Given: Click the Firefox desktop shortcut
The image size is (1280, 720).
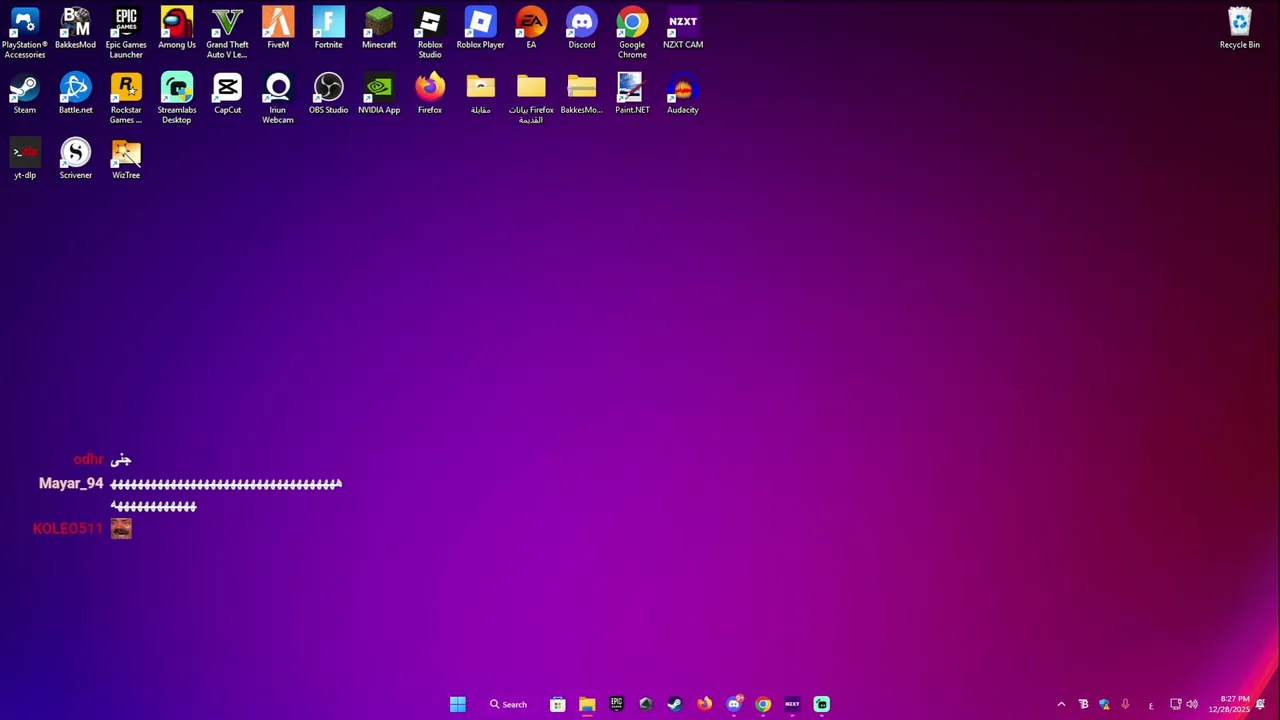Looking at the screenshot, I should (430, 94).
